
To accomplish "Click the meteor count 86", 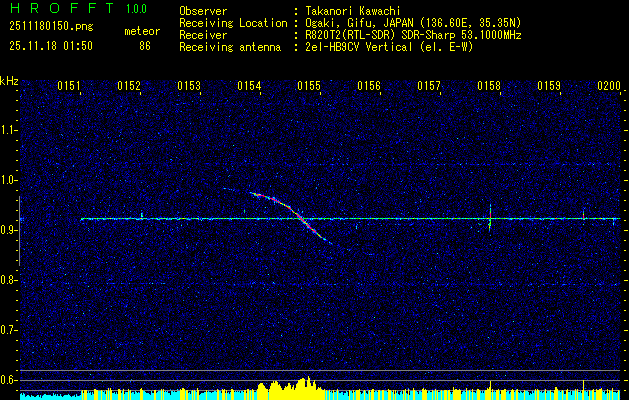I will tap(145, 46).
